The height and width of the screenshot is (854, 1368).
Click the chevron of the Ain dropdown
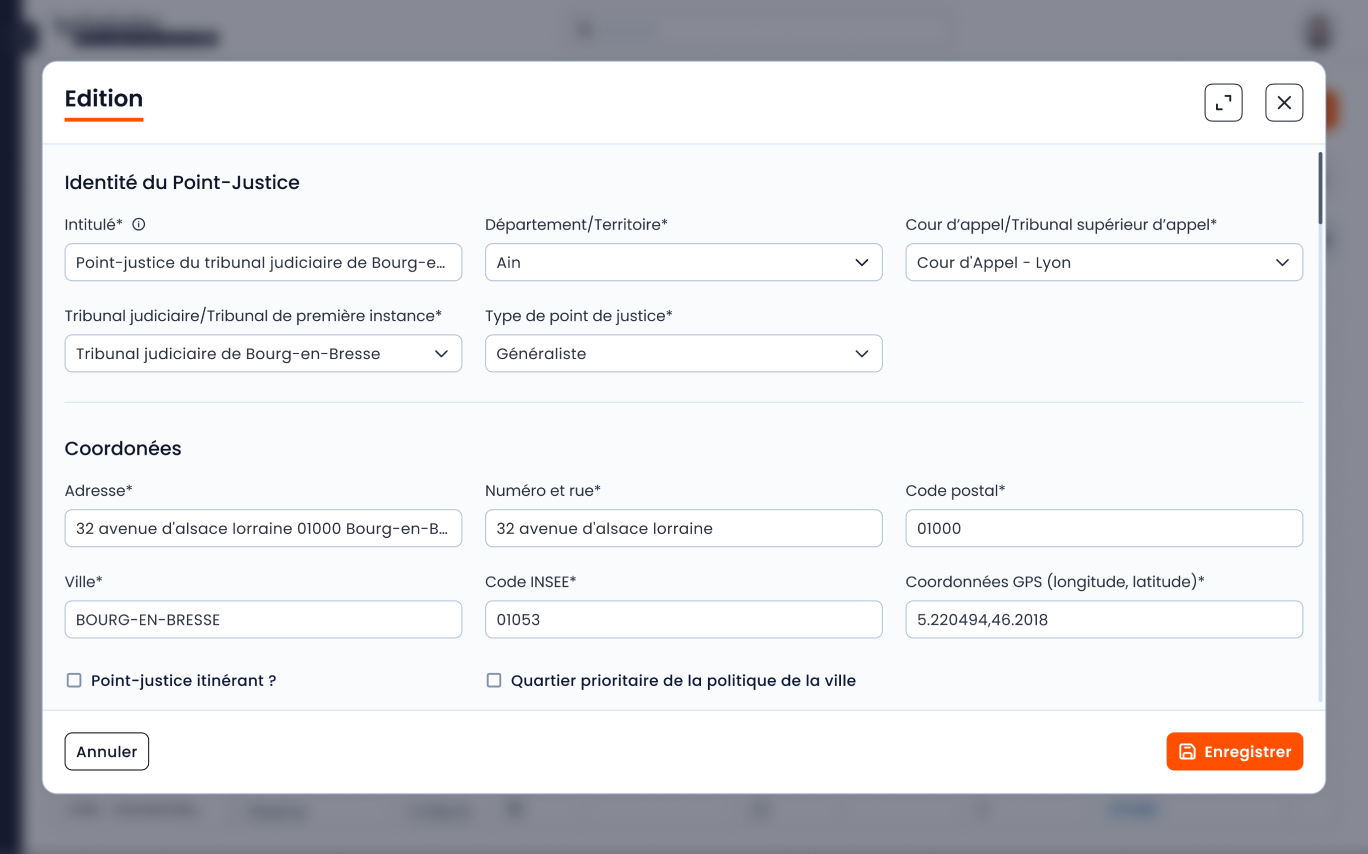(861, 263)
